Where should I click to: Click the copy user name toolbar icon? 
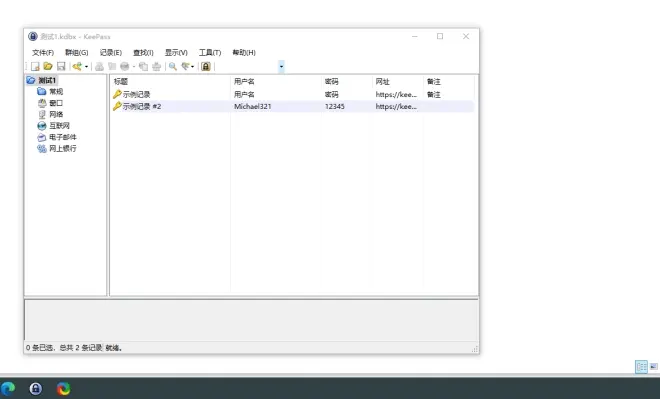99,66
